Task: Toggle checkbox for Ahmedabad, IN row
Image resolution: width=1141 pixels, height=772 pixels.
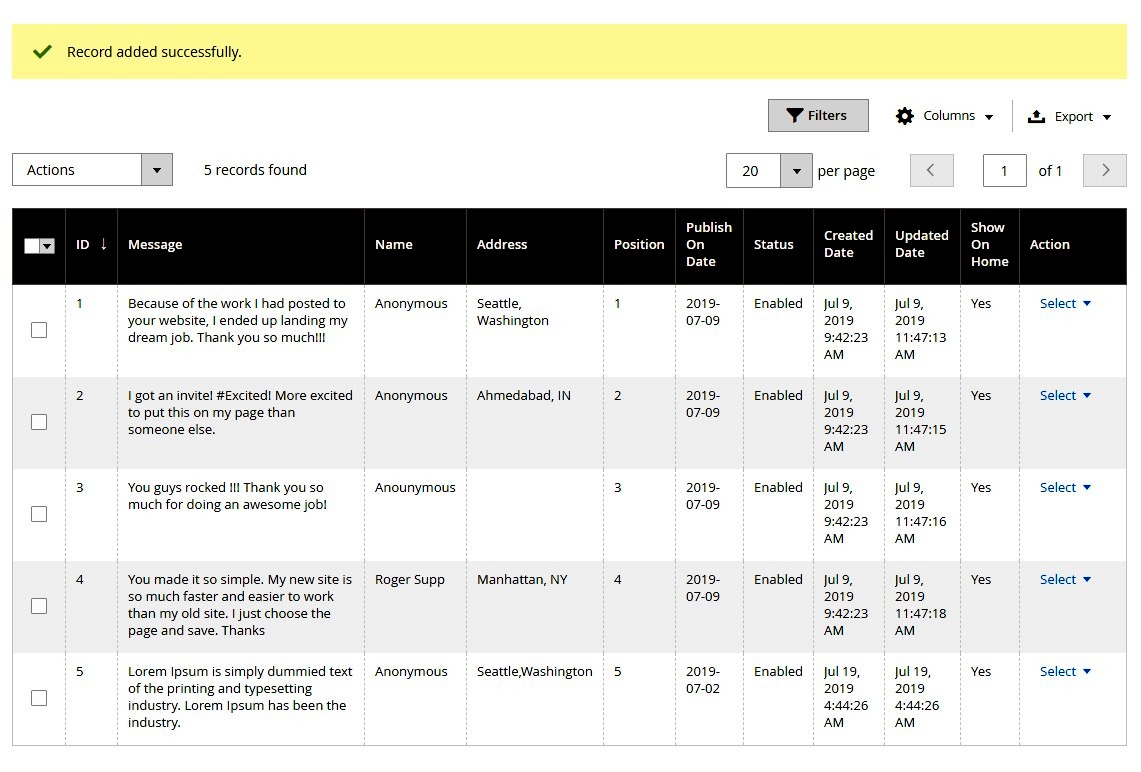Action: (39, 422)
